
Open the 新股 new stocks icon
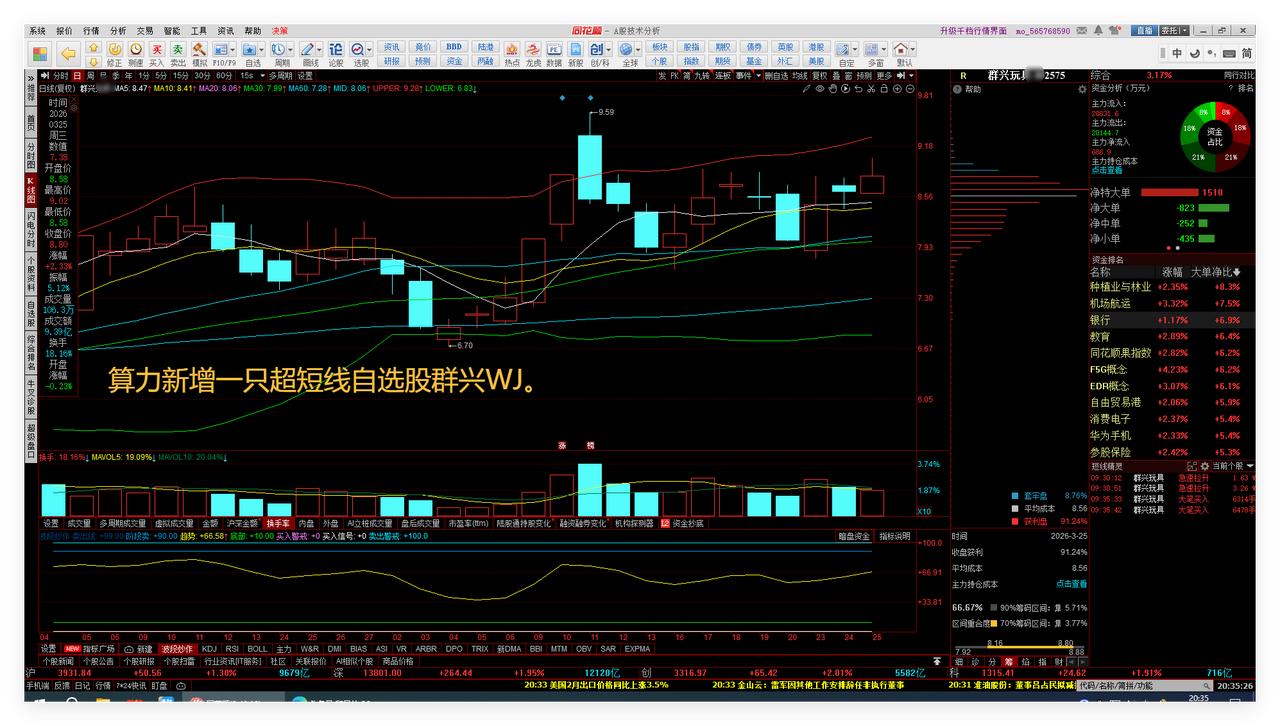point(576,52)
